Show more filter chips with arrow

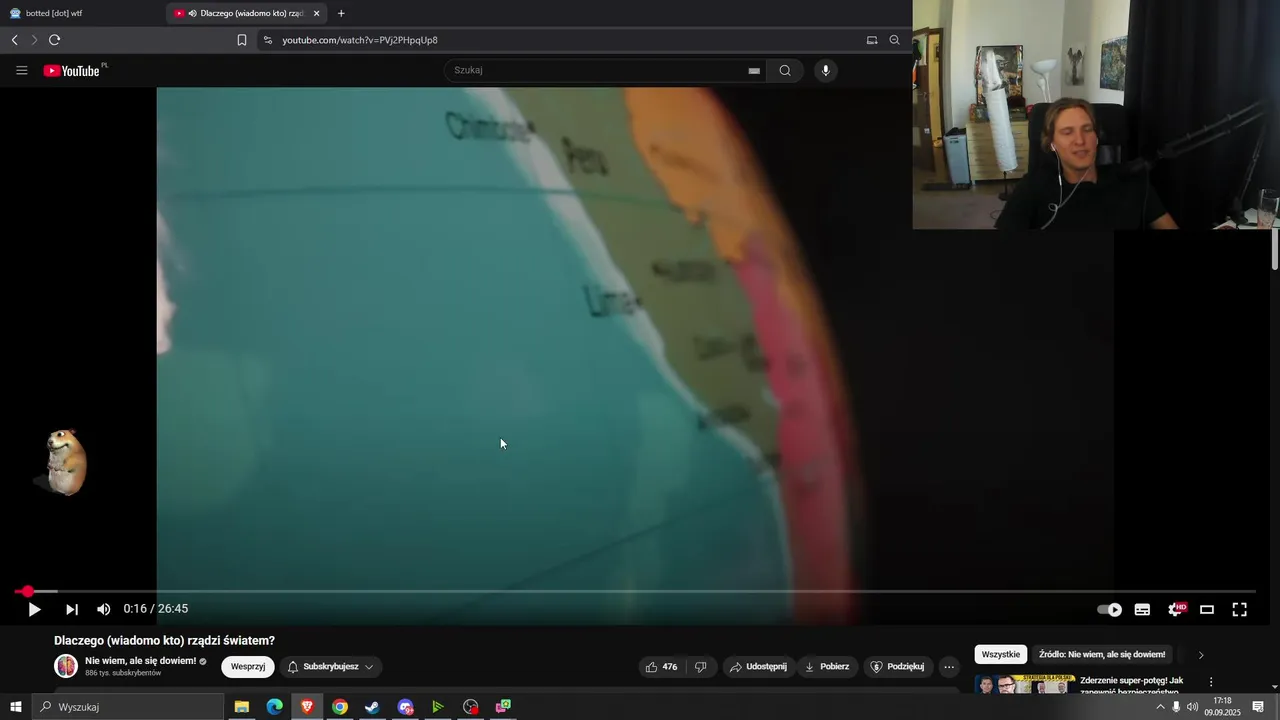pyautogui.click(x=1201, y=655)
